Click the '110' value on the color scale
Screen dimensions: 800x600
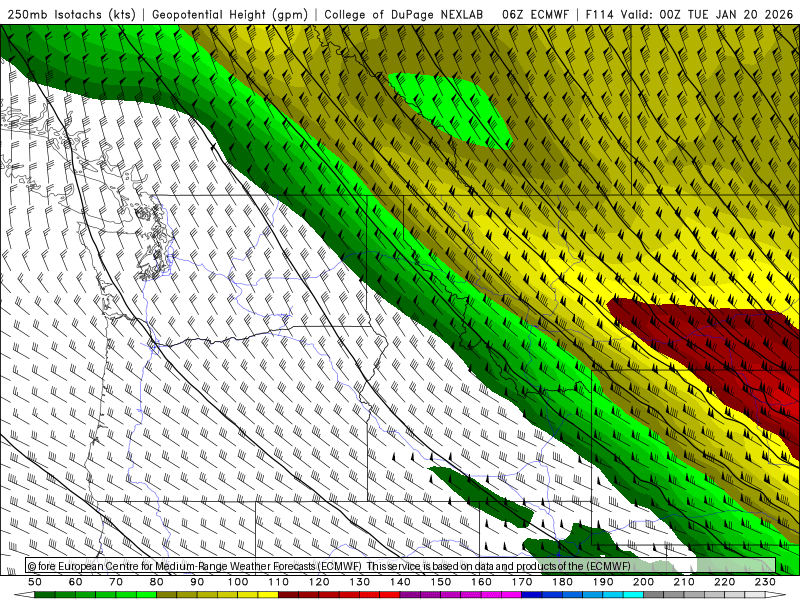point(278,582)
